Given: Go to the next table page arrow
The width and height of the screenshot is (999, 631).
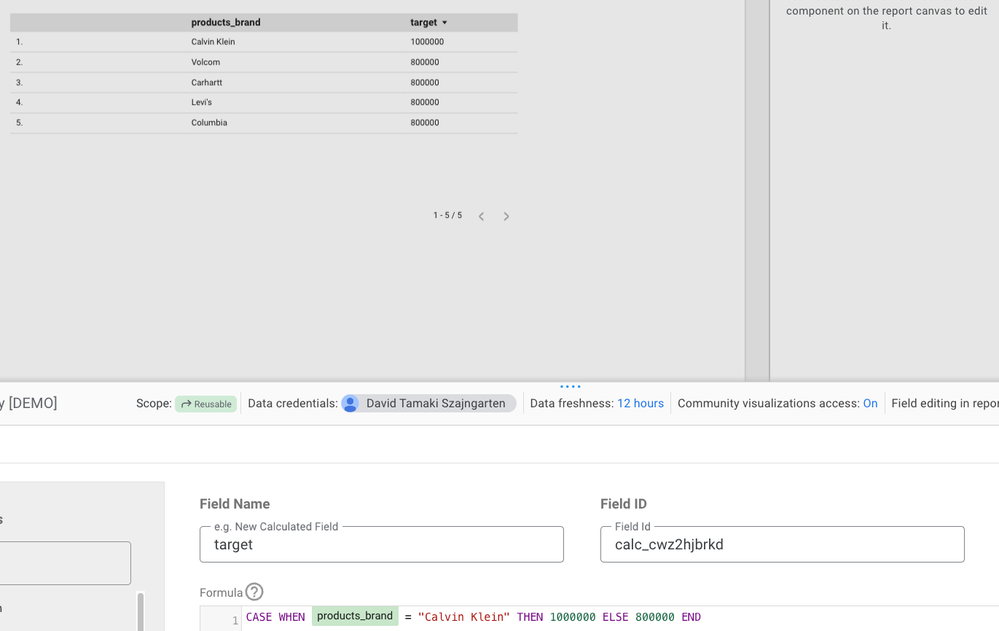Looking at the screenshot, I should [x=507, y=217].
